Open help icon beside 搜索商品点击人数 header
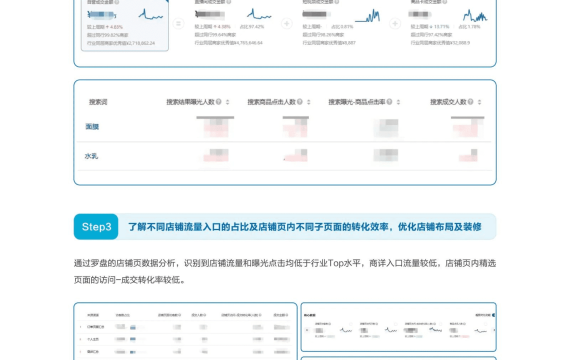Screen dimensions: 570x360 click(300, 102)
